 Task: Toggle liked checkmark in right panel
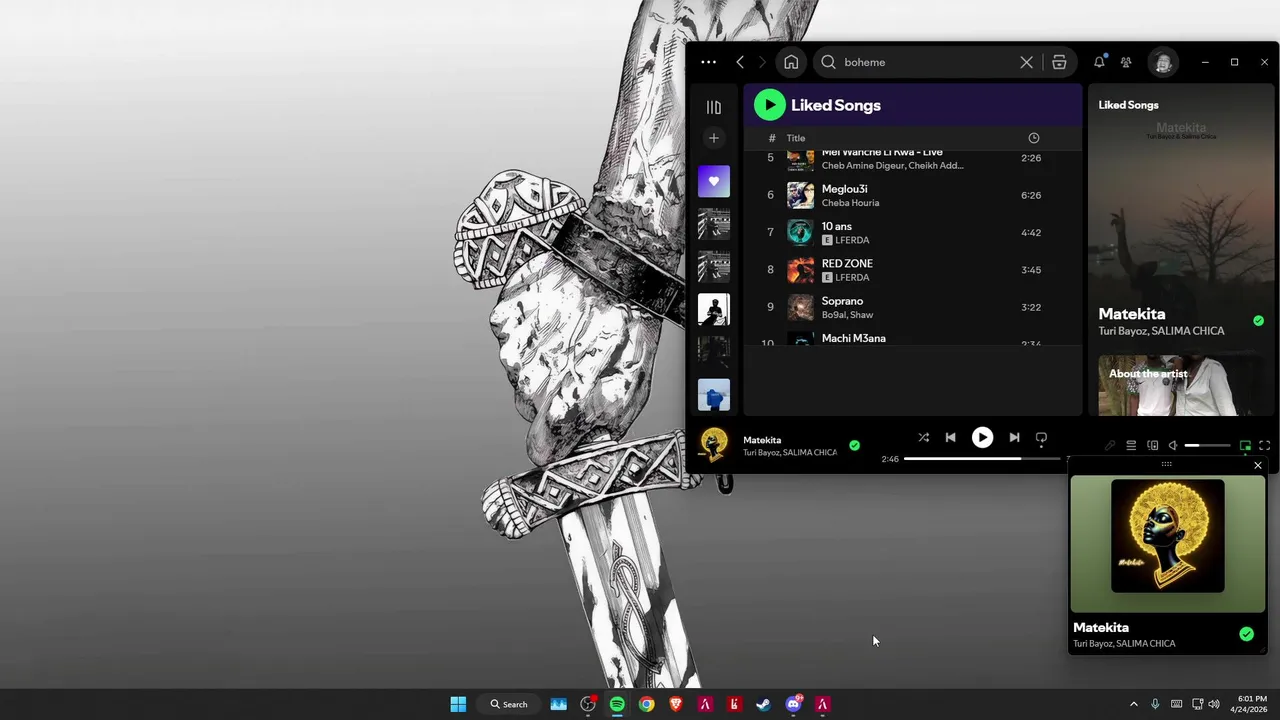pyautogui.click(x=1258, y=321)
